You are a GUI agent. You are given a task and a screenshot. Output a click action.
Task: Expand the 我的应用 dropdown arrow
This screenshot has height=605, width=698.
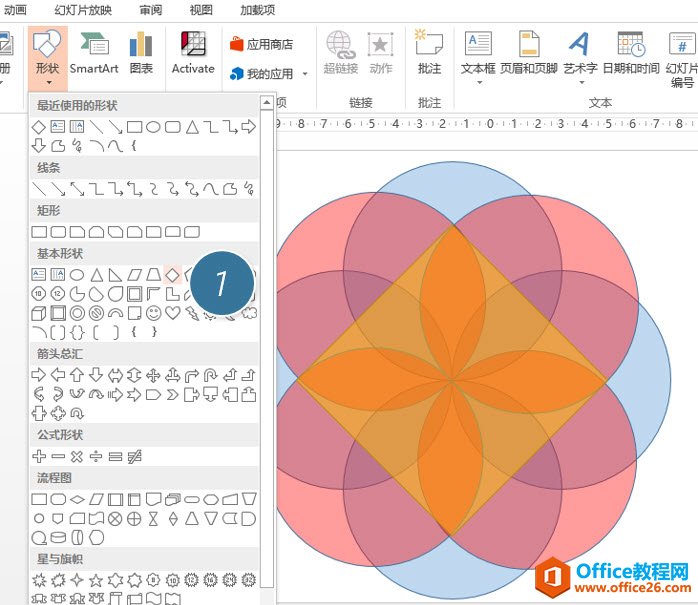coord(305,74)
